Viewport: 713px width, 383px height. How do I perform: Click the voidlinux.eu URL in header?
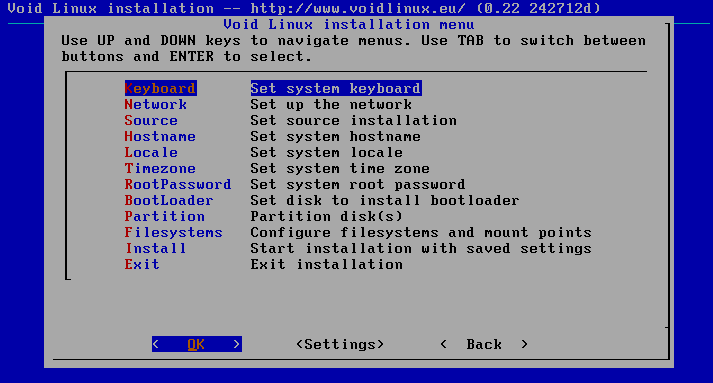pyautogui.click(x=358, y=8)
